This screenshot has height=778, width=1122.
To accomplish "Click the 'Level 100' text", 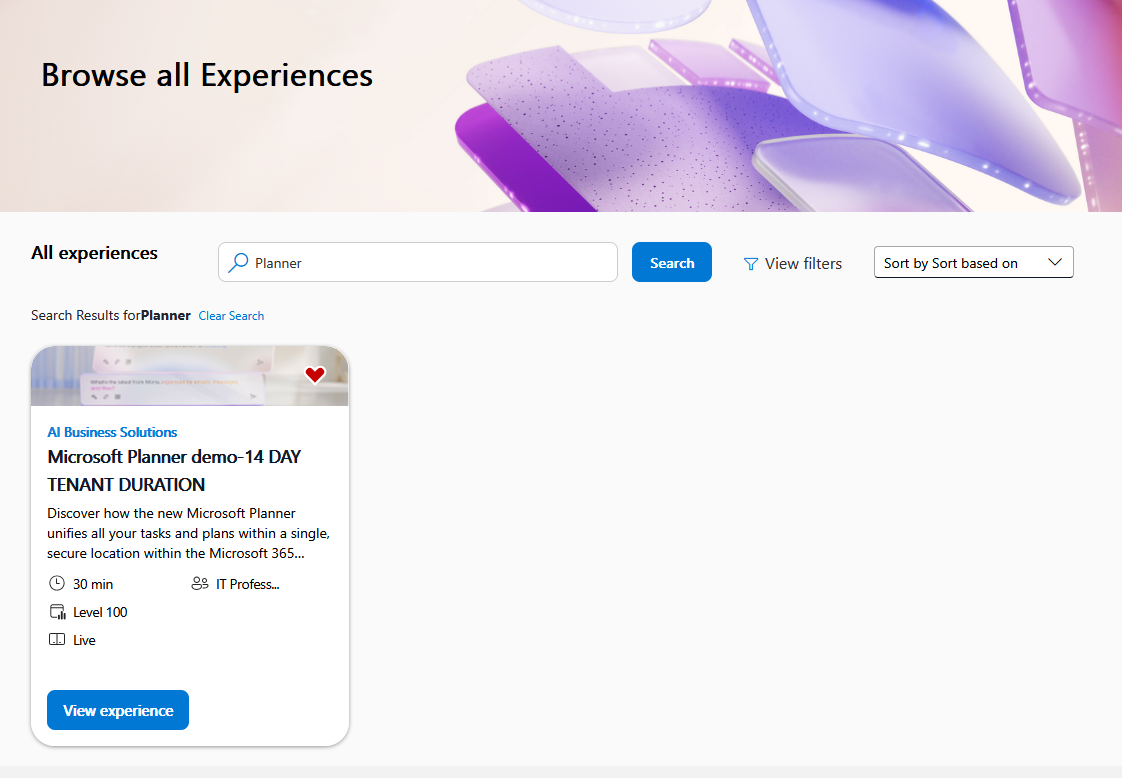I will (x=100, y=612).
